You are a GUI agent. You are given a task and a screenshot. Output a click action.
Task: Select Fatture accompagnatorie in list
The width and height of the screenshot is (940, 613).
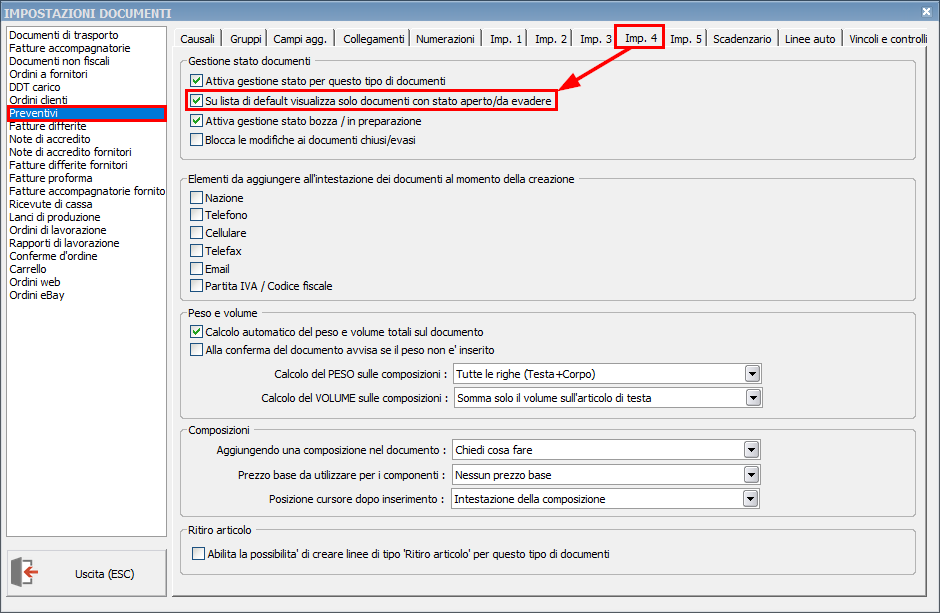(86, 48)
